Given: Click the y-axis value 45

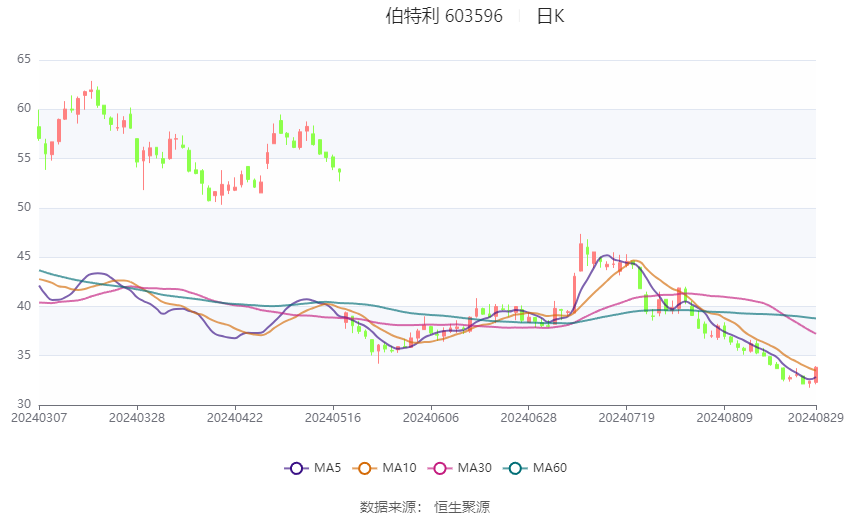Looking at the screenshot, I should click(x=24, y=256).
